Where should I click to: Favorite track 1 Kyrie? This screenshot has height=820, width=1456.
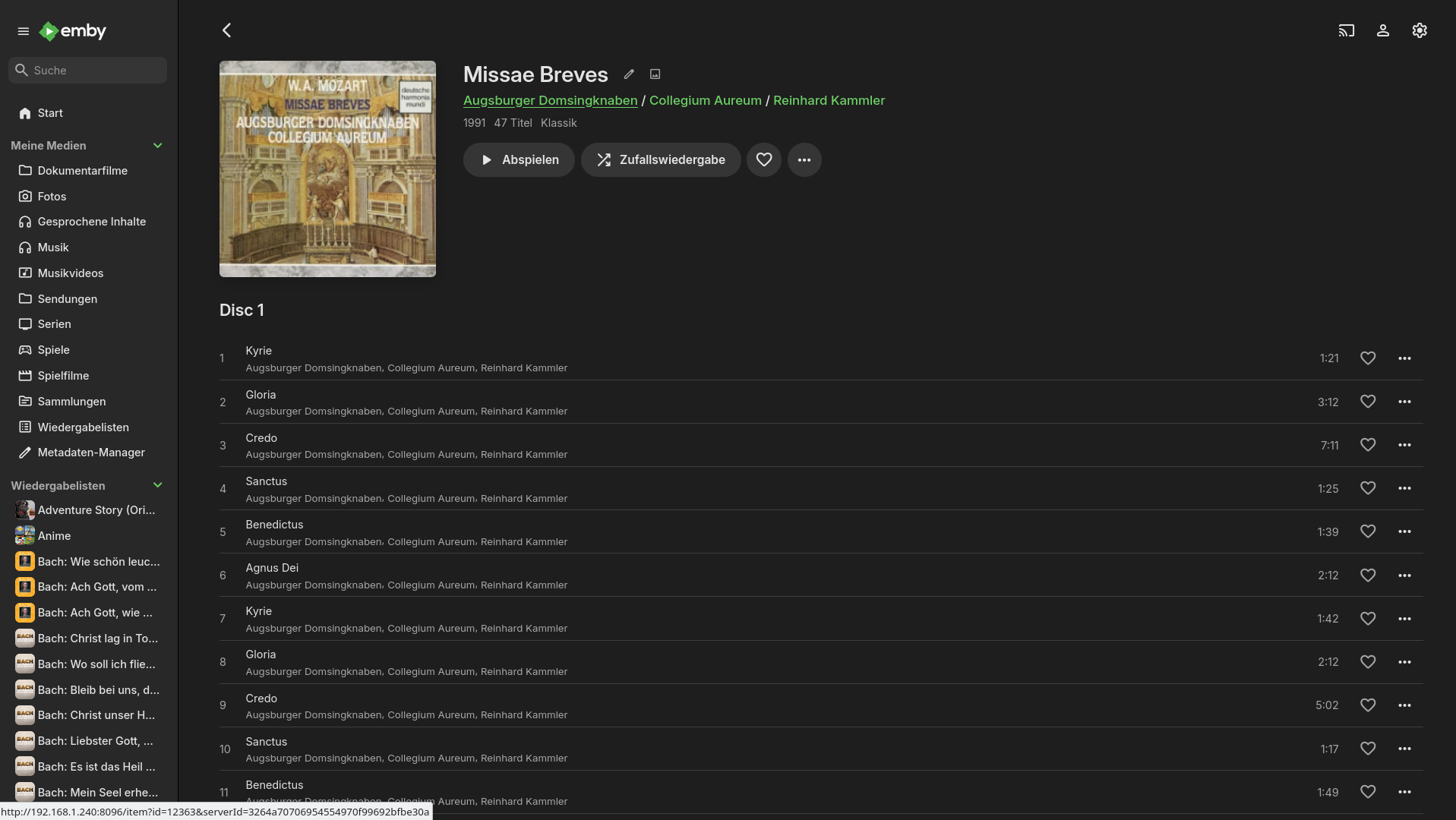1368,358
